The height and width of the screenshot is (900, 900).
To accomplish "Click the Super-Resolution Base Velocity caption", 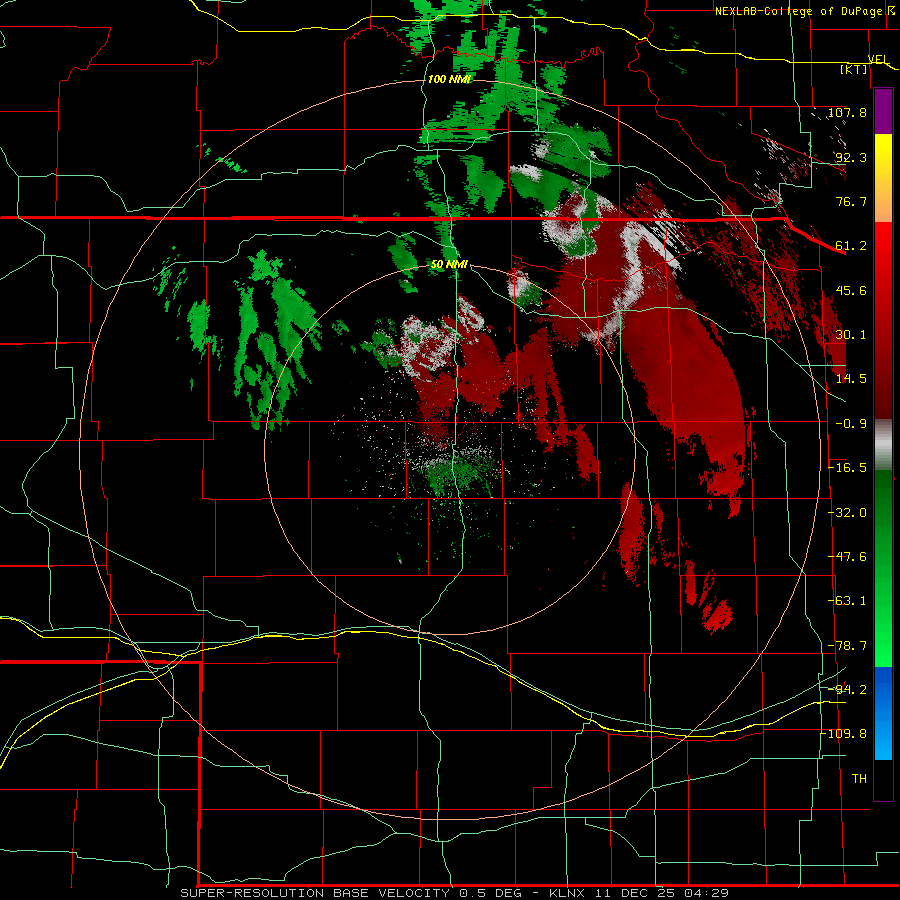I will coord(455,893).
